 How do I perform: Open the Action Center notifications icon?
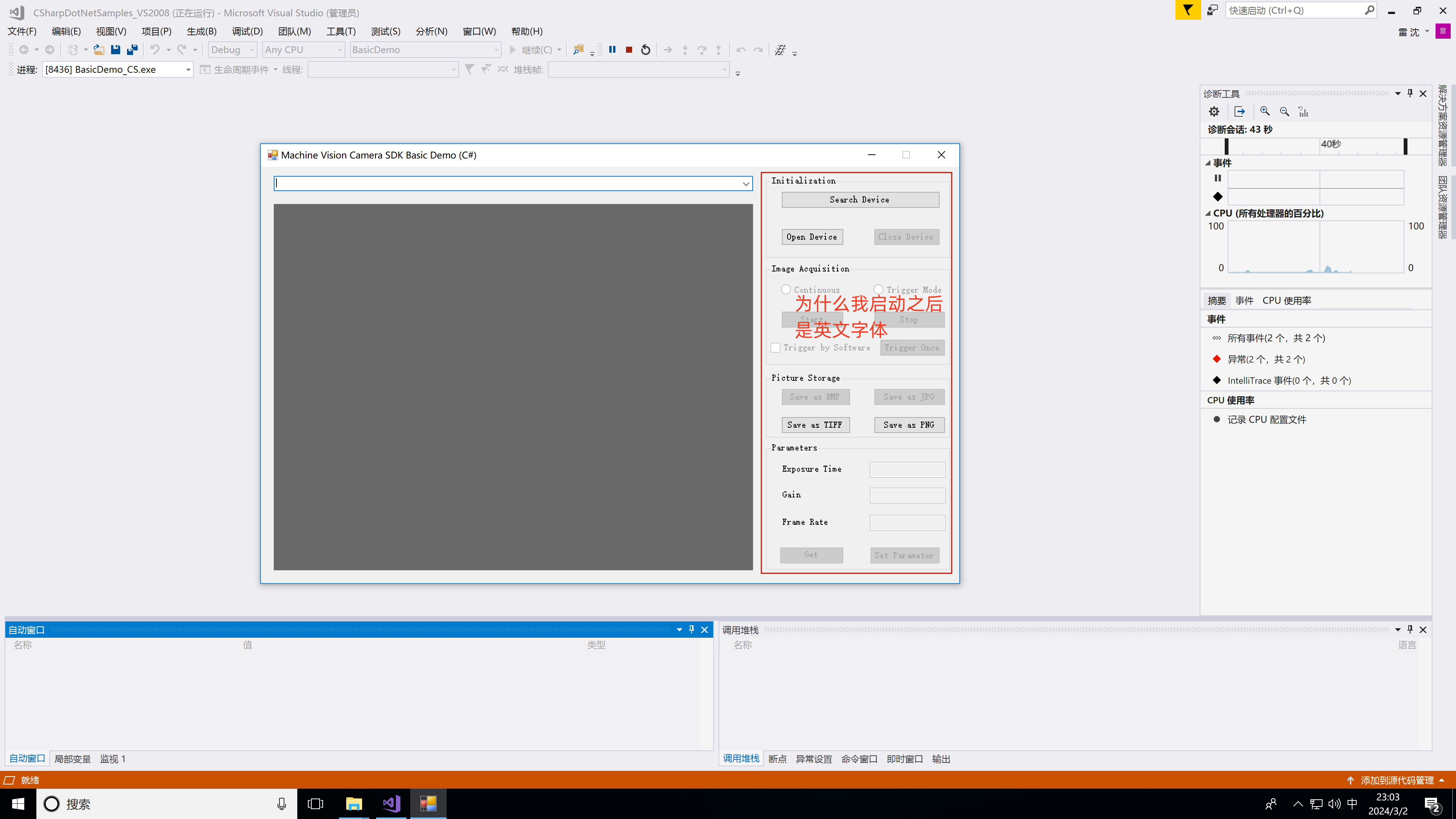(x=1432, y=804)
